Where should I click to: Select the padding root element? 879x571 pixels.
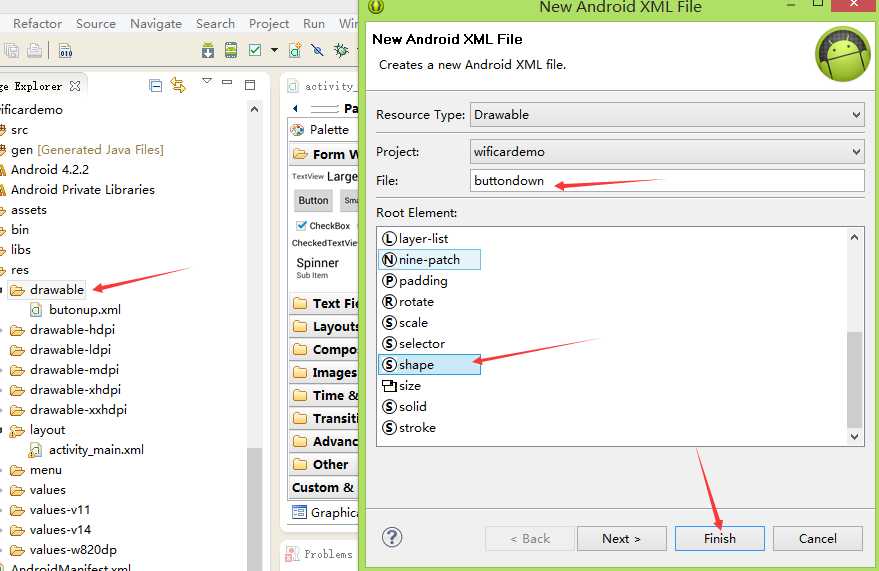[x=415, y=281]
